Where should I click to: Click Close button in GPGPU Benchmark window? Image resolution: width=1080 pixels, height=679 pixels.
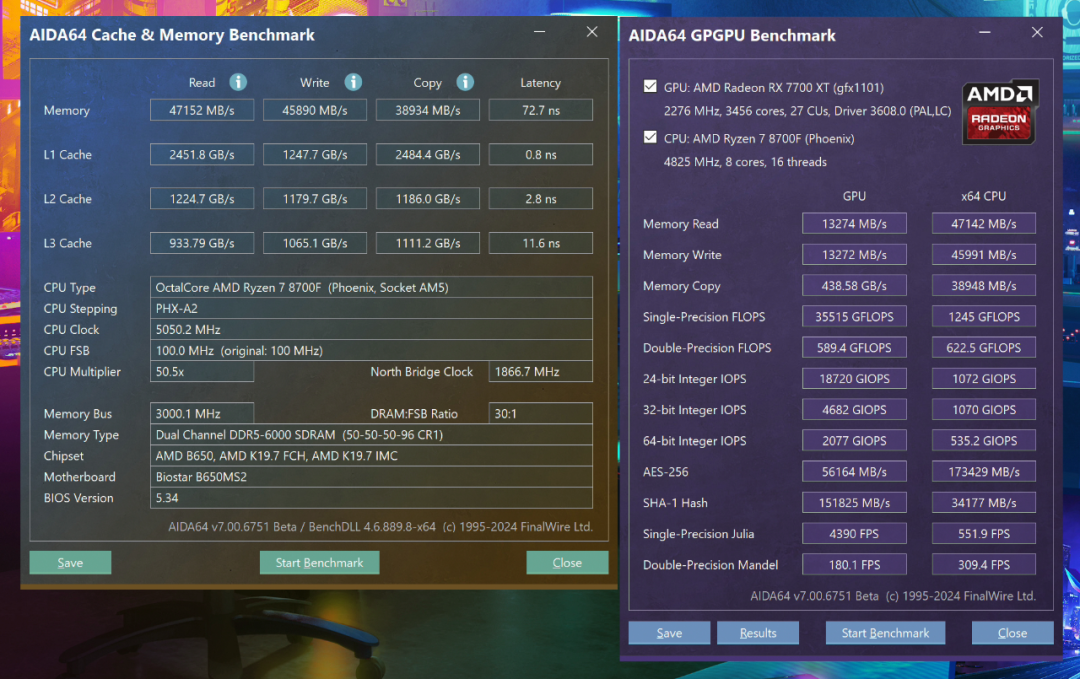pyautogui.click(x=1012, y=633)
